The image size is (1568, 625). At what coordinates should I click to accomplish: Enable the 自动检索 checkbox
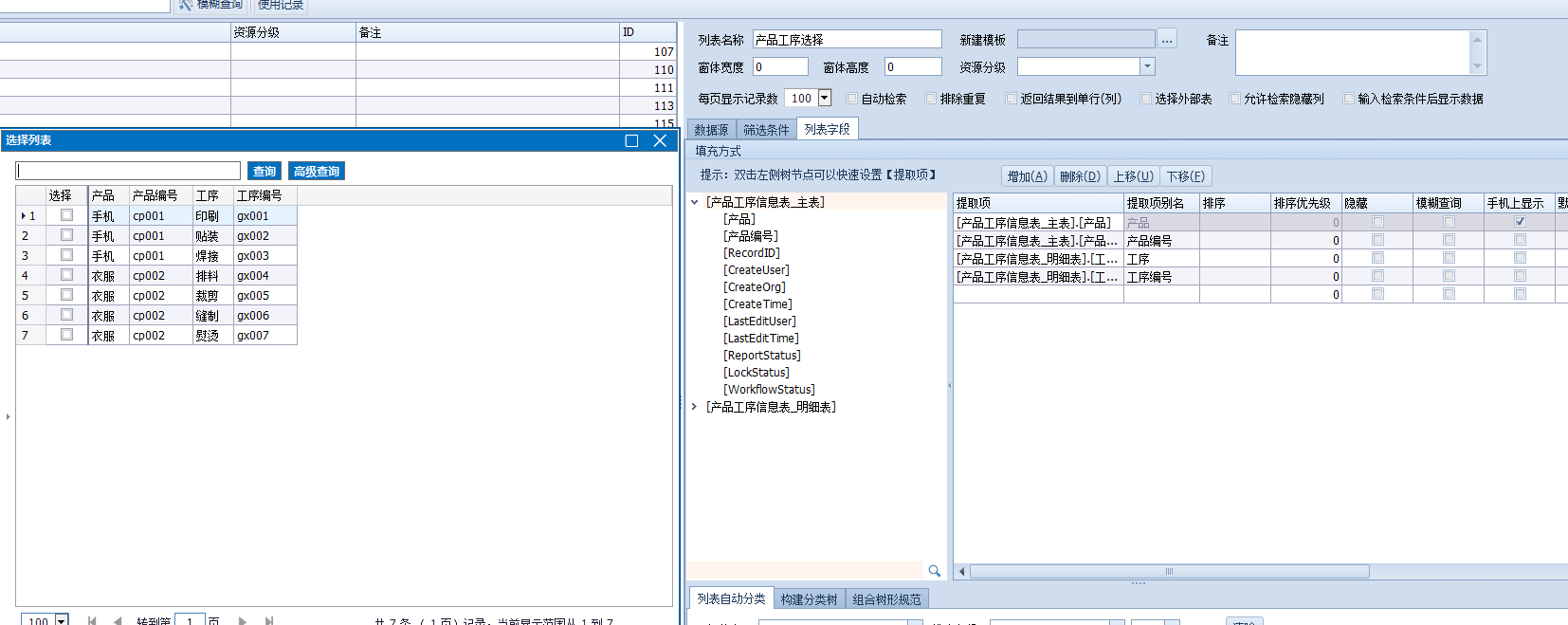pyautogui.click(x=851, y=99)
